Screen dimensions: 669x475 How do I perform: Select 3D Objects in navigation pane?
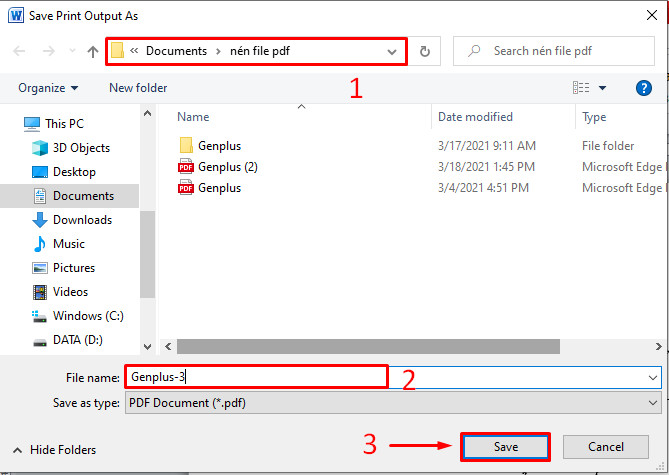click(81, 148)
